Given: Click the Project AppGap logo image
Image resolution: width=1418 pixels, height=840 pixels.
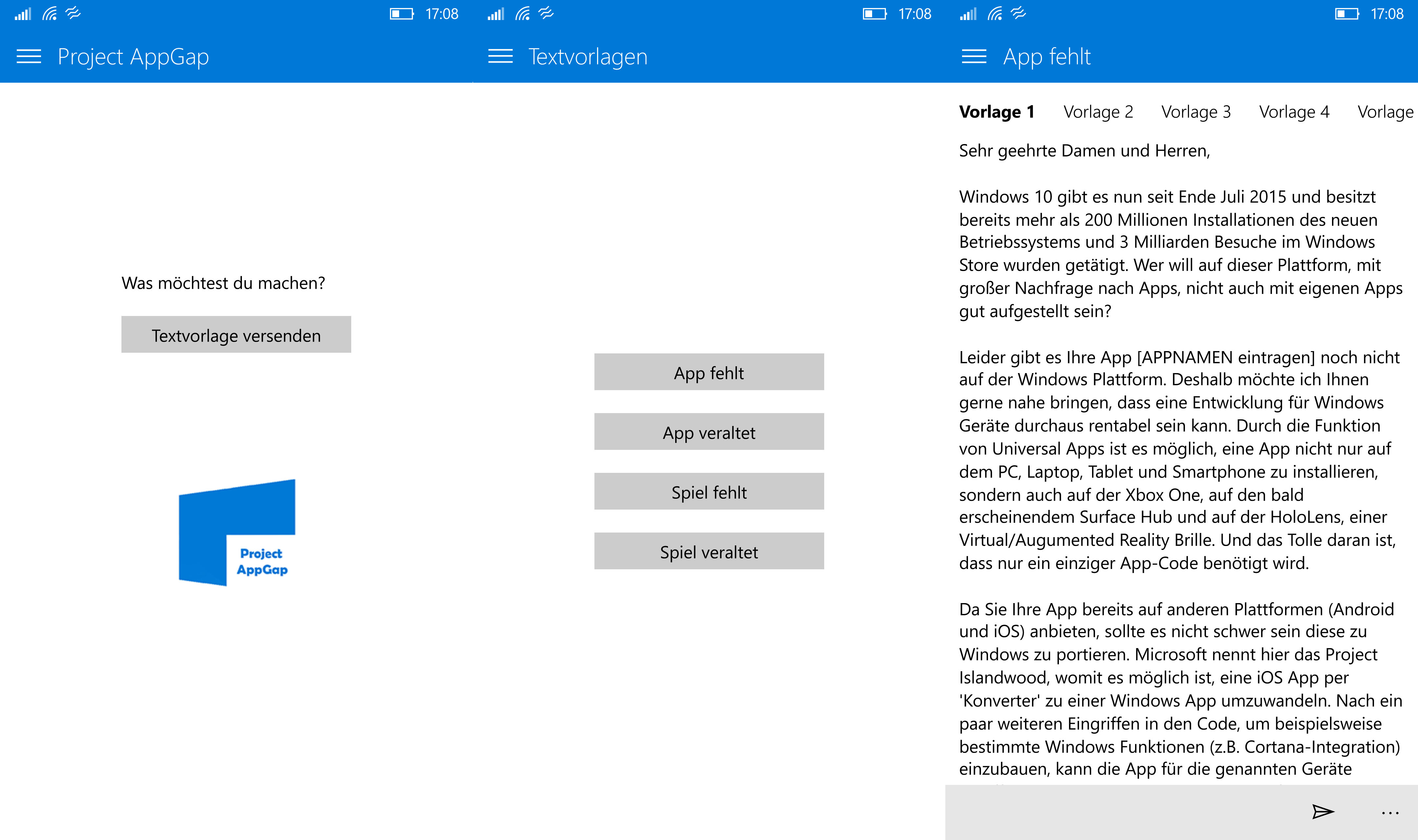Looking at the screenshot, I should pos(237,533).
